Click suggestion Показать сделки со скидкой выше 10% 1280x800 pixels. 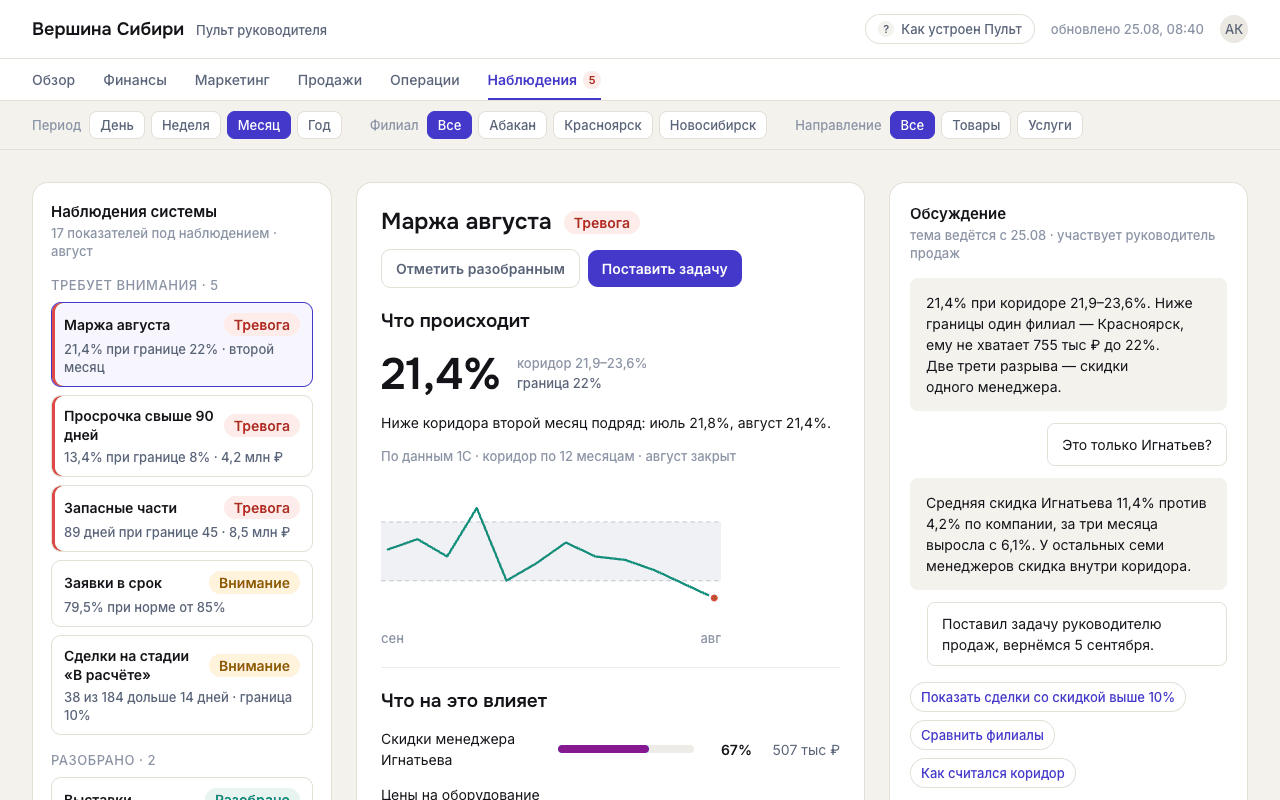click(1048, 697)
